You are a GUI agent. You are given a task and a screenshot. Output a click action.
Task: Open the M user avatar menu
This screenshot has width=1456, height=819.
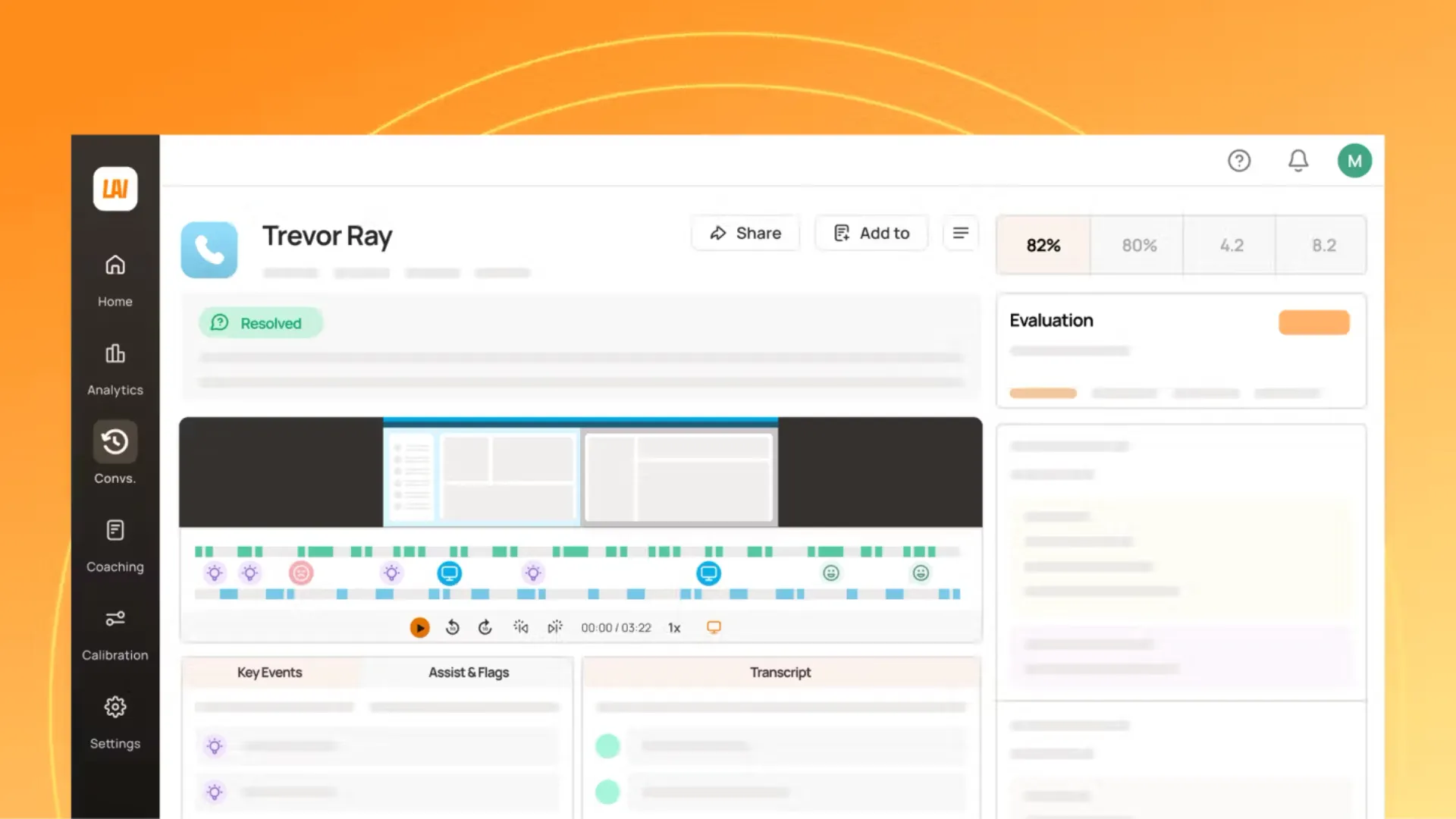(x=1354, y=161)
